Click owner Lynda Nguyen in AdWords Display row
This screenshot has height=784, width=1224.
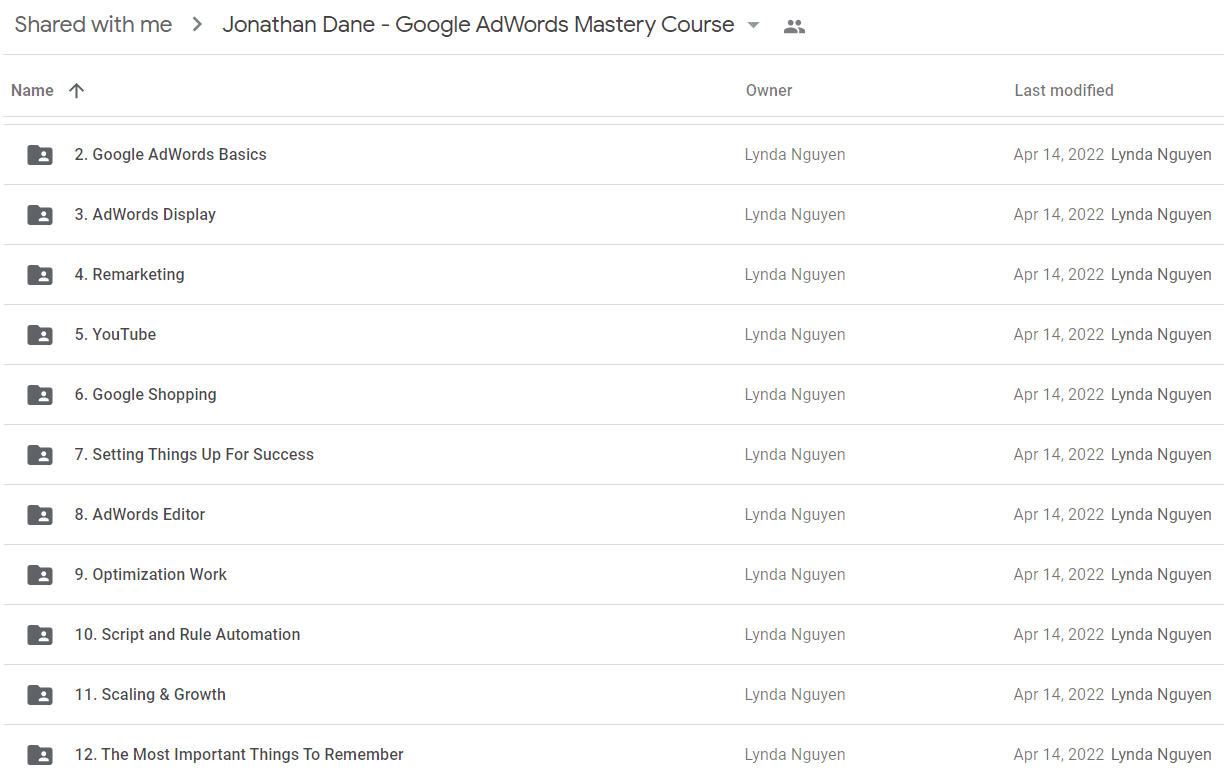pyautogui.click(x=795, y=214)
